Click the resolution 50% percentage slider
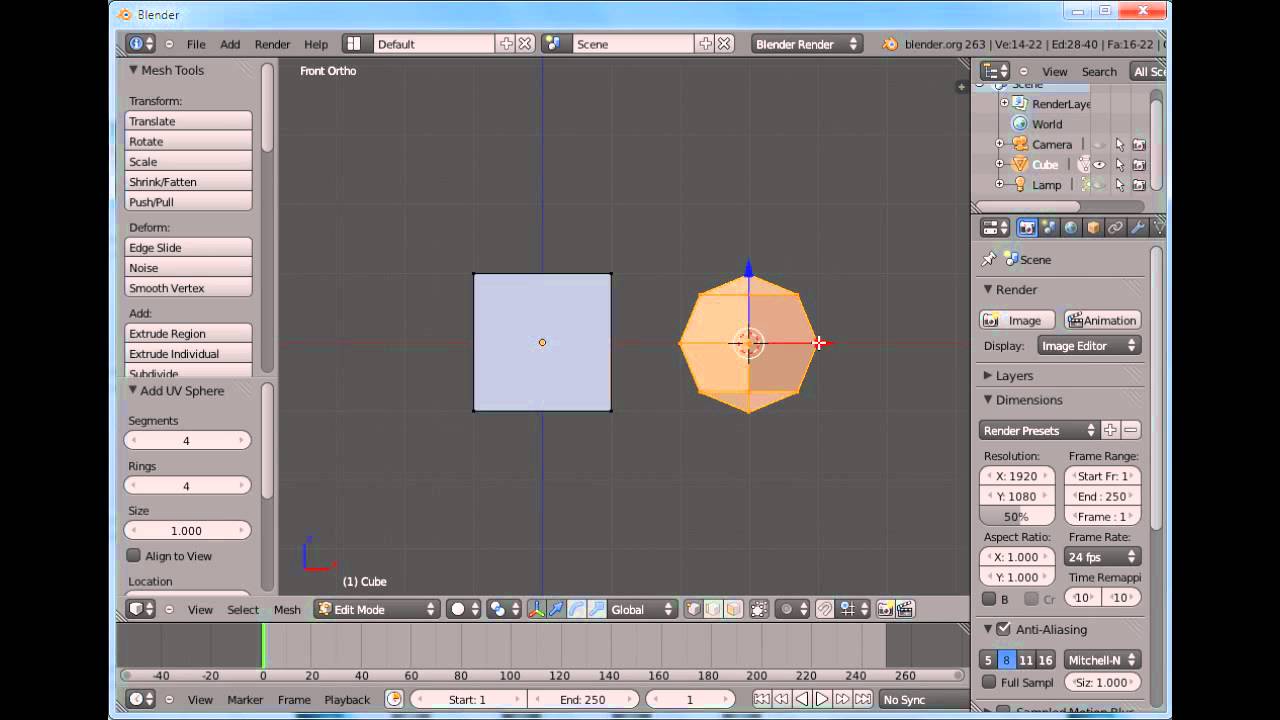The height and width of the screenshot is (720, 1280). click(1017, 517)
